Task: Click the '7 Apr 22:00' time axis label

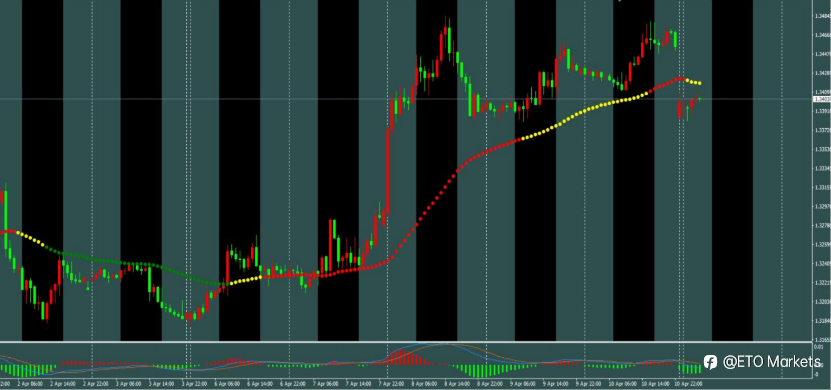Action: pyautogui.click(x=391, y=384)
